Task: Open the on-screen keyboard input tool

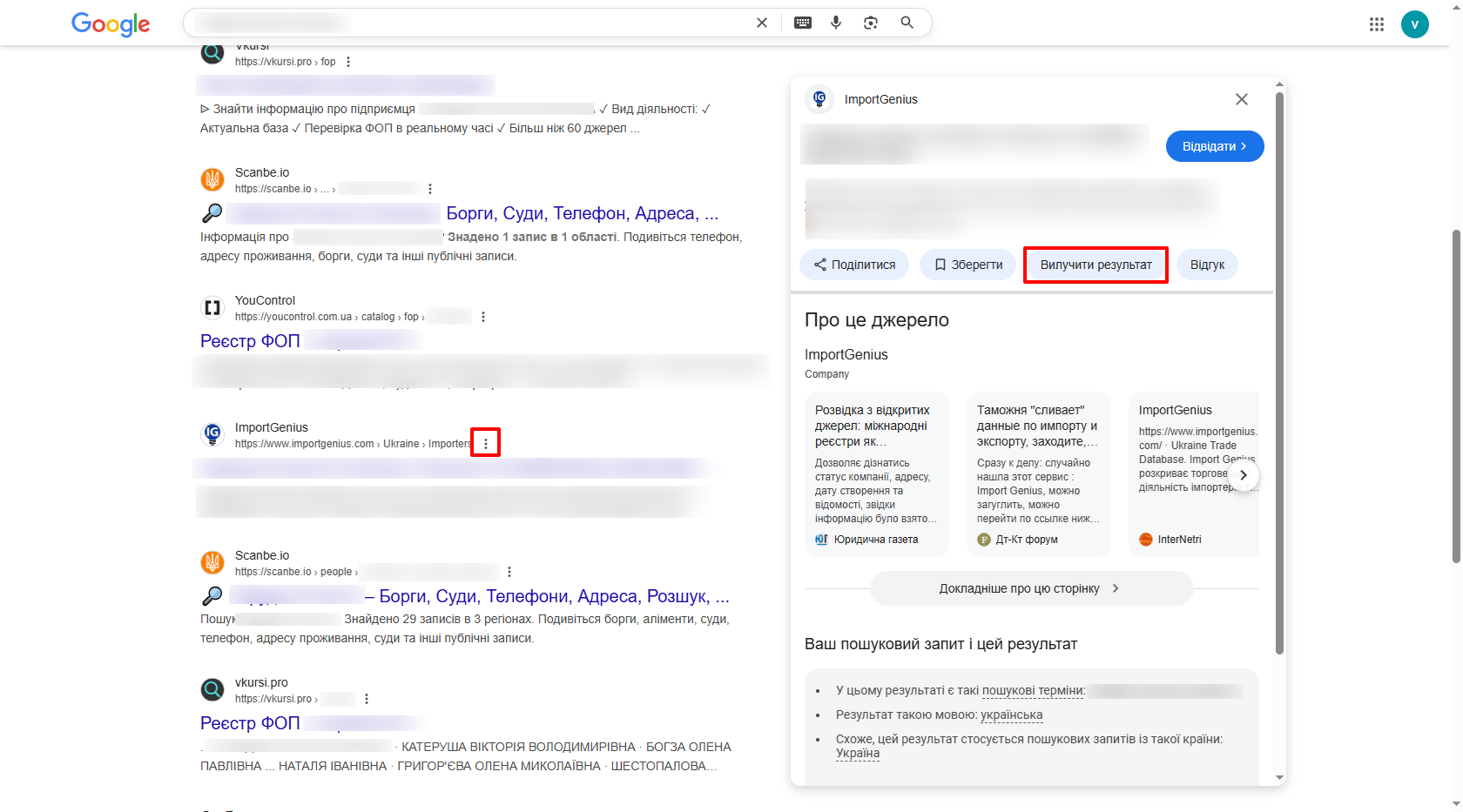Action: [803, 23]
